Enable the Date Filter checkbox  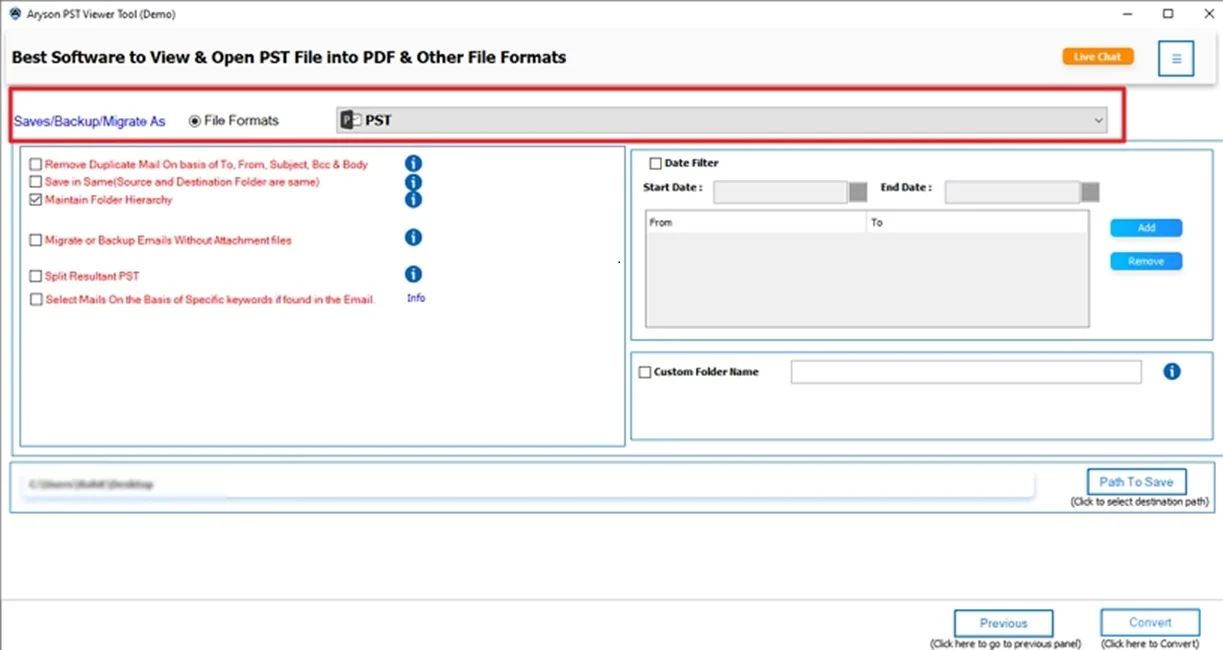coord(656,163)
